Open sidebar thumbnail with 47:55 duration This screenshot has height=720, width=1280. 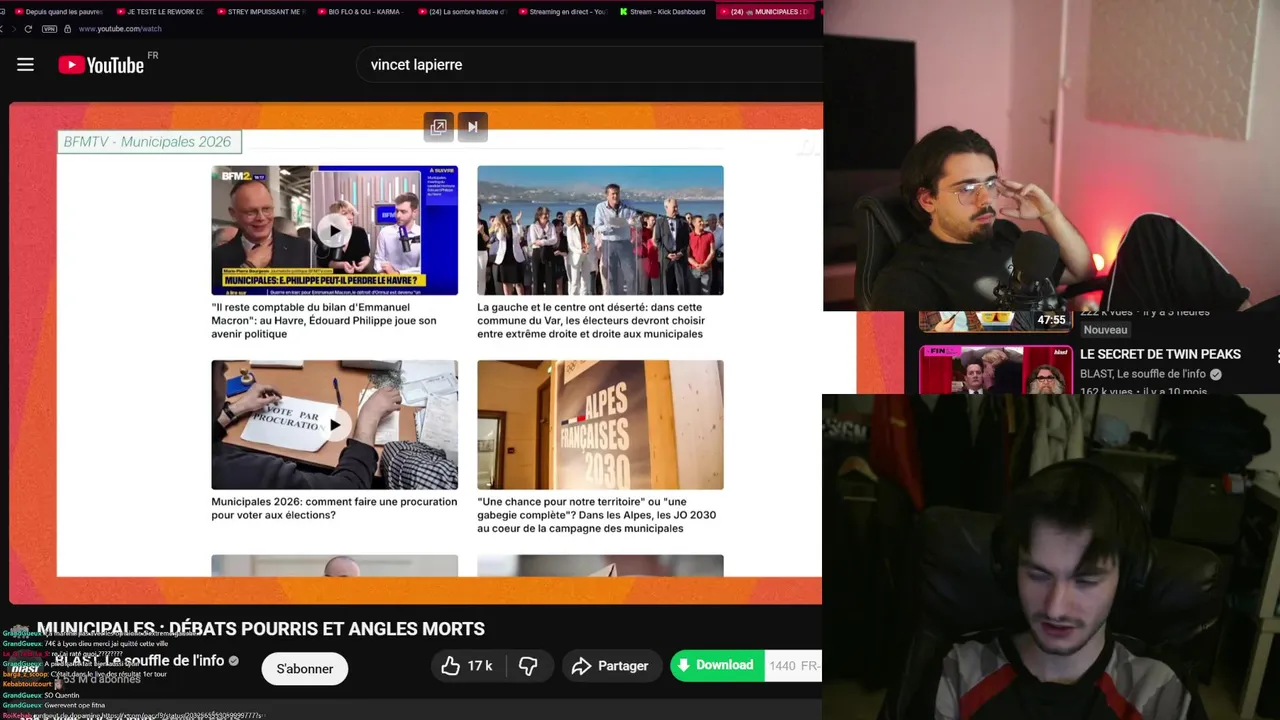[996, 321]
